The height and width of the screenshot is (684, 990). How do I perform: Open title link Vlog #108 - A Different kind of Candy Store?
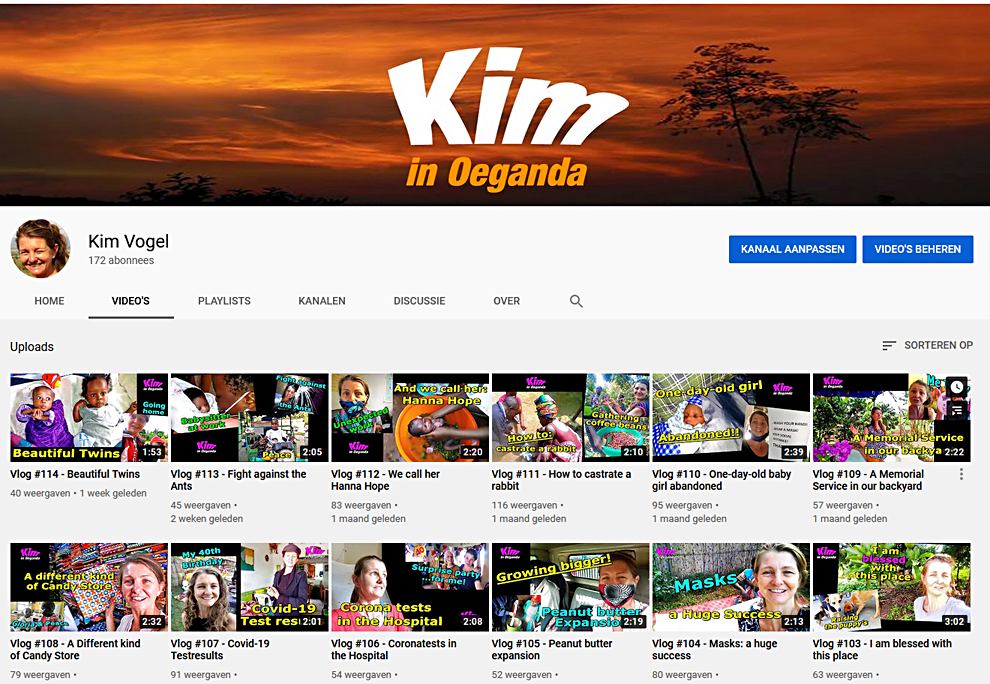tap(75, 649)
